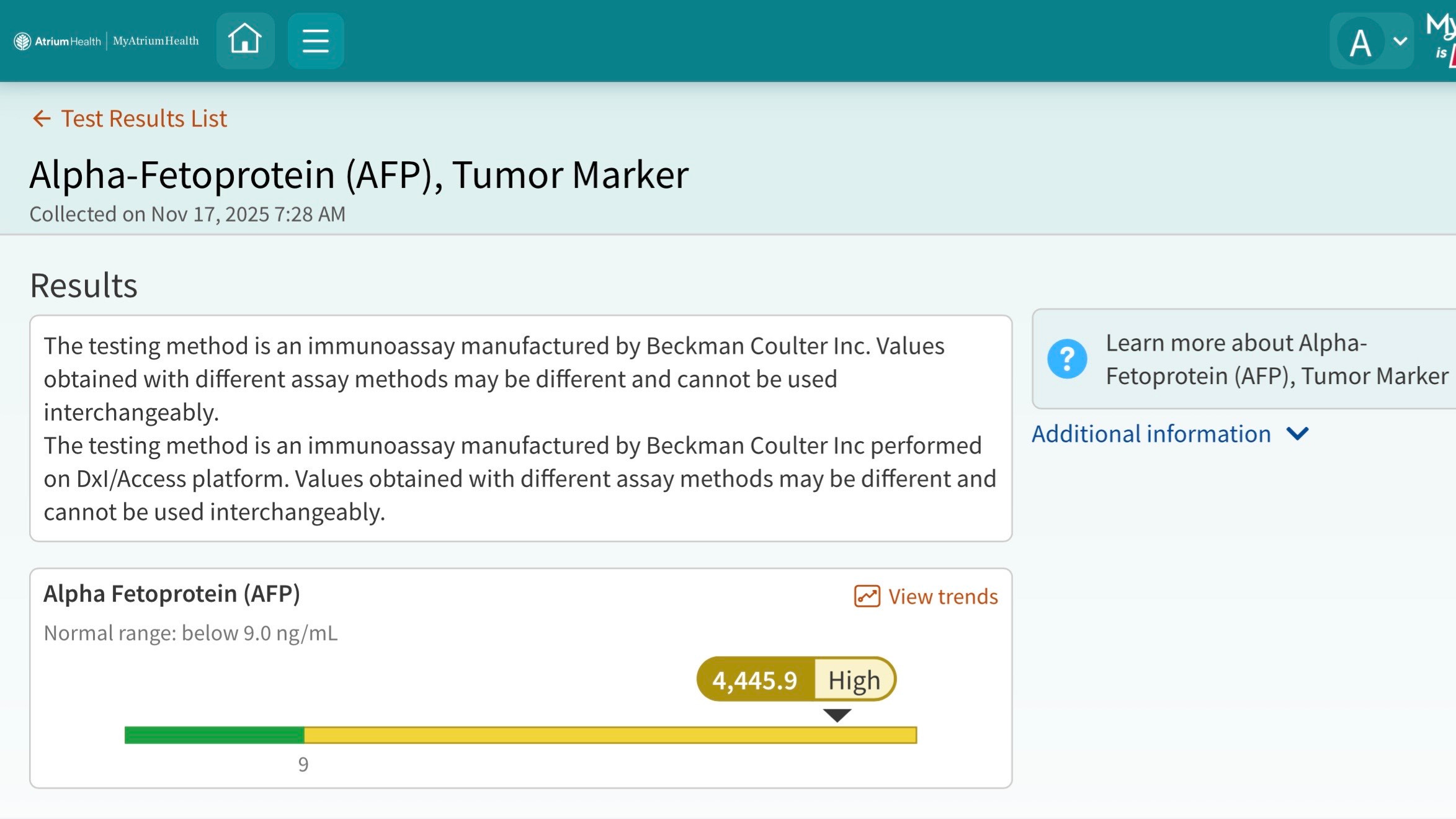Click the Alpha Fetoprotein (AFP) result heading
This screenshot has width=1456, height=819.
pyautogui.click(x=172, y=594)
